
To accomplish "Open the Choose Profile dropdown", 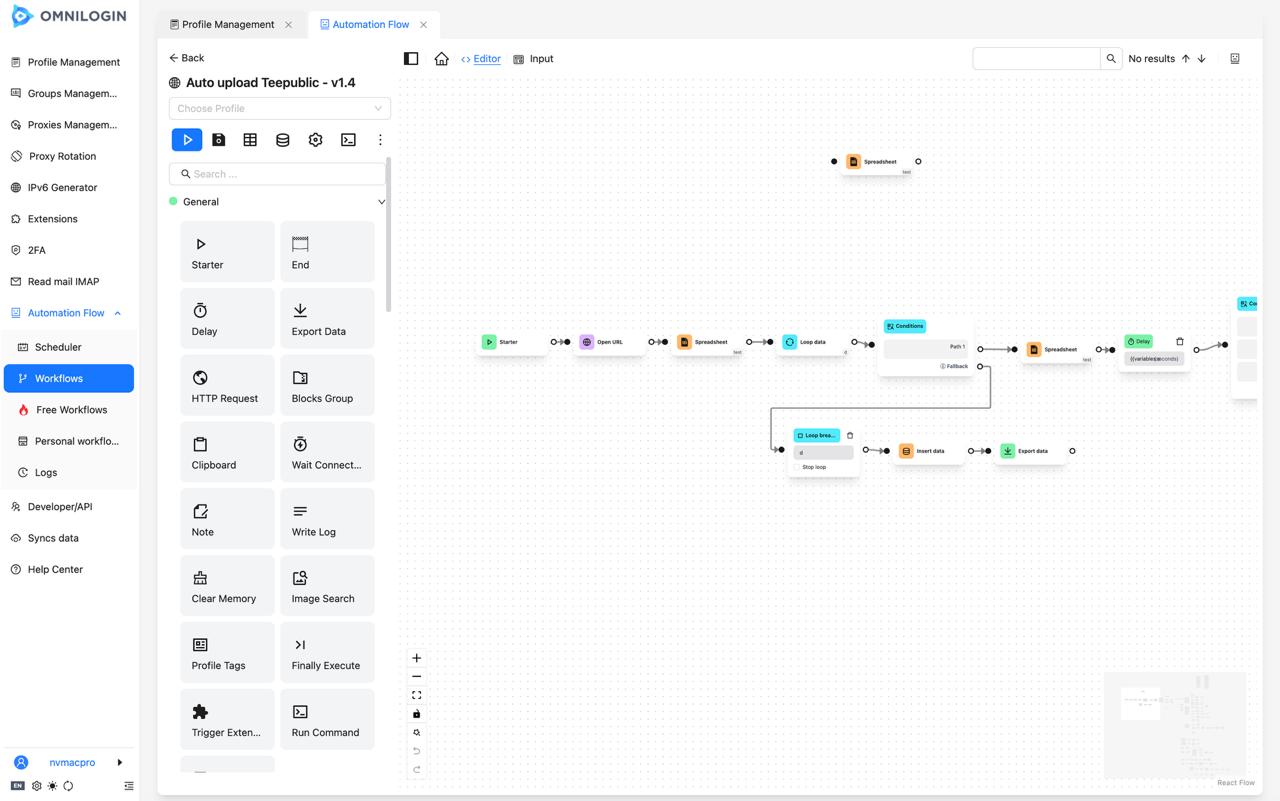I will pyautogui.click(x=280, y=108).
